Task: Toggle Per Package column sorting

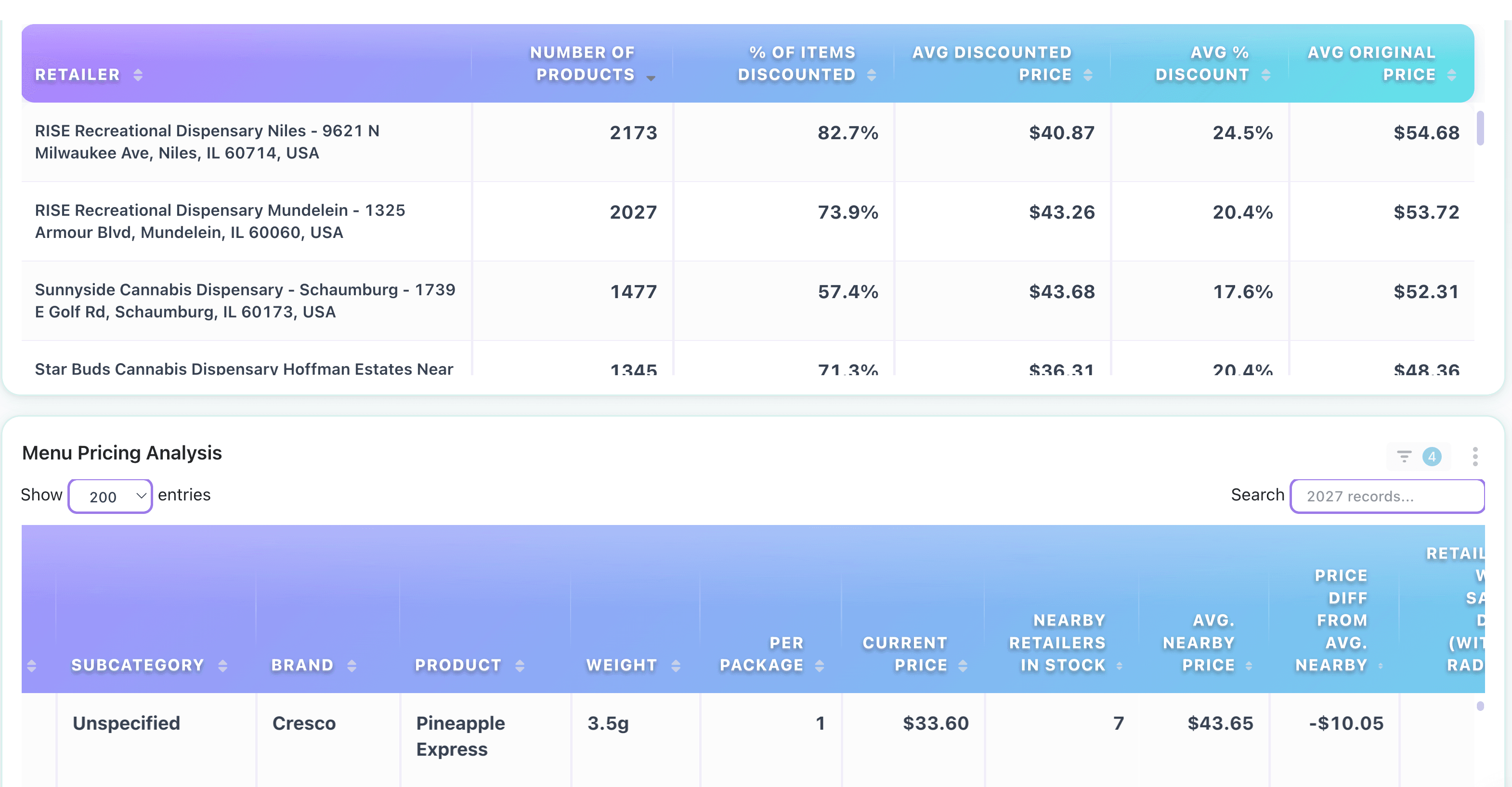Action: [x=820, y=665]
